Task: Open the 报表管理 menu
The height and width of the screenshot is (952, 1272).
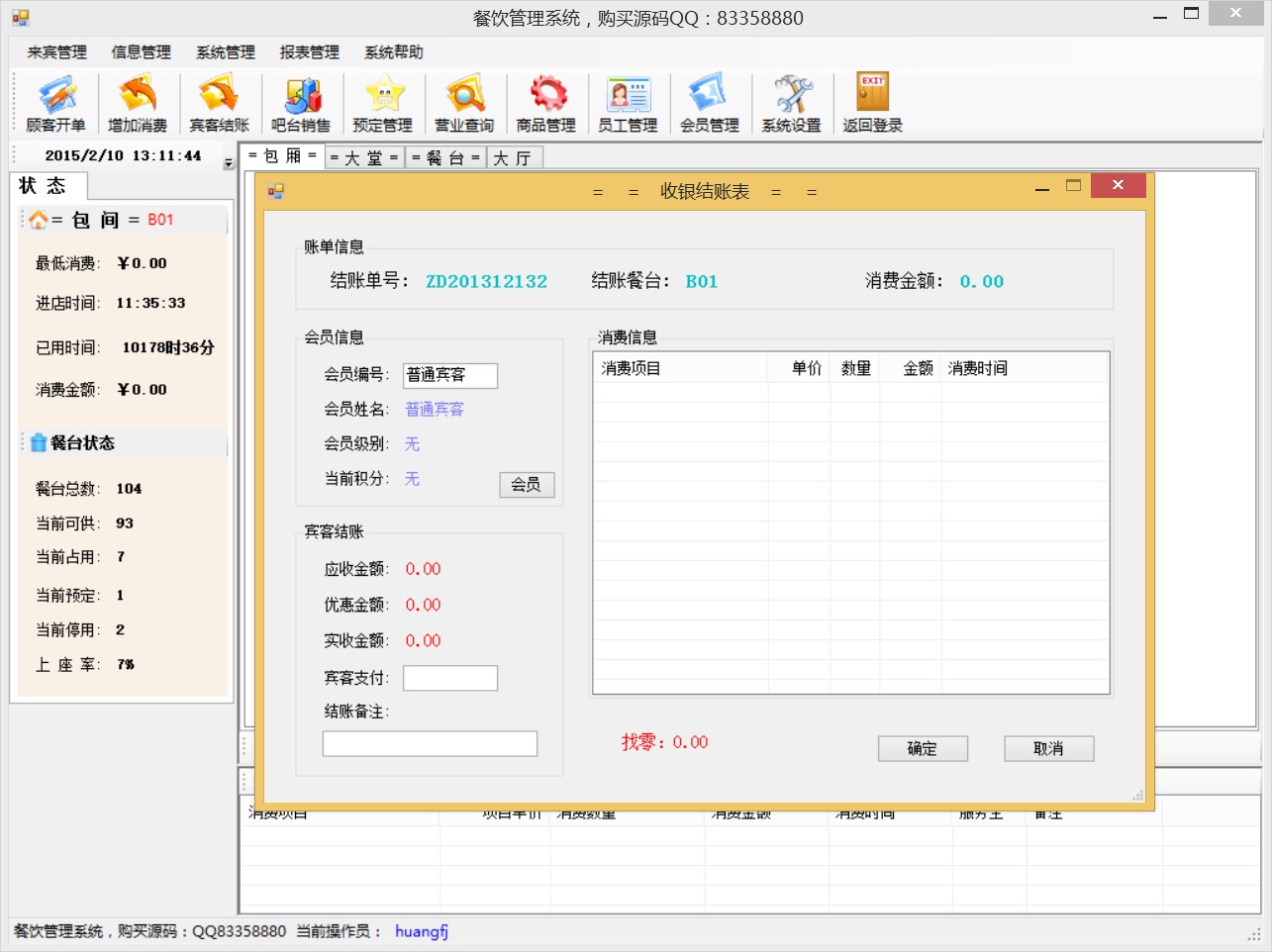Action: point(310,52)
